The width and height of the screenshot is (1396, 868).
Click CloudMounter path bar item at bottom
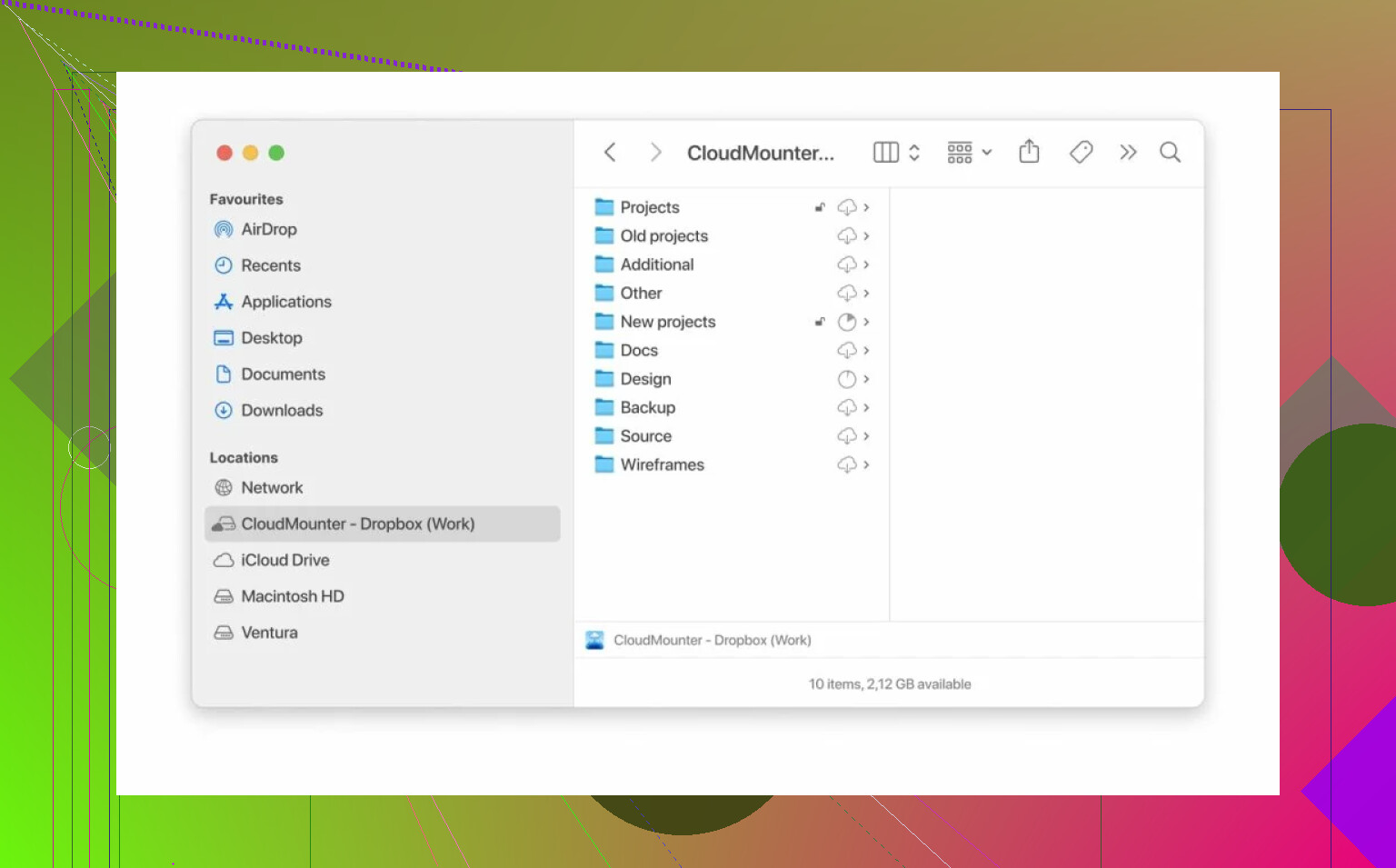pos(711,640)
